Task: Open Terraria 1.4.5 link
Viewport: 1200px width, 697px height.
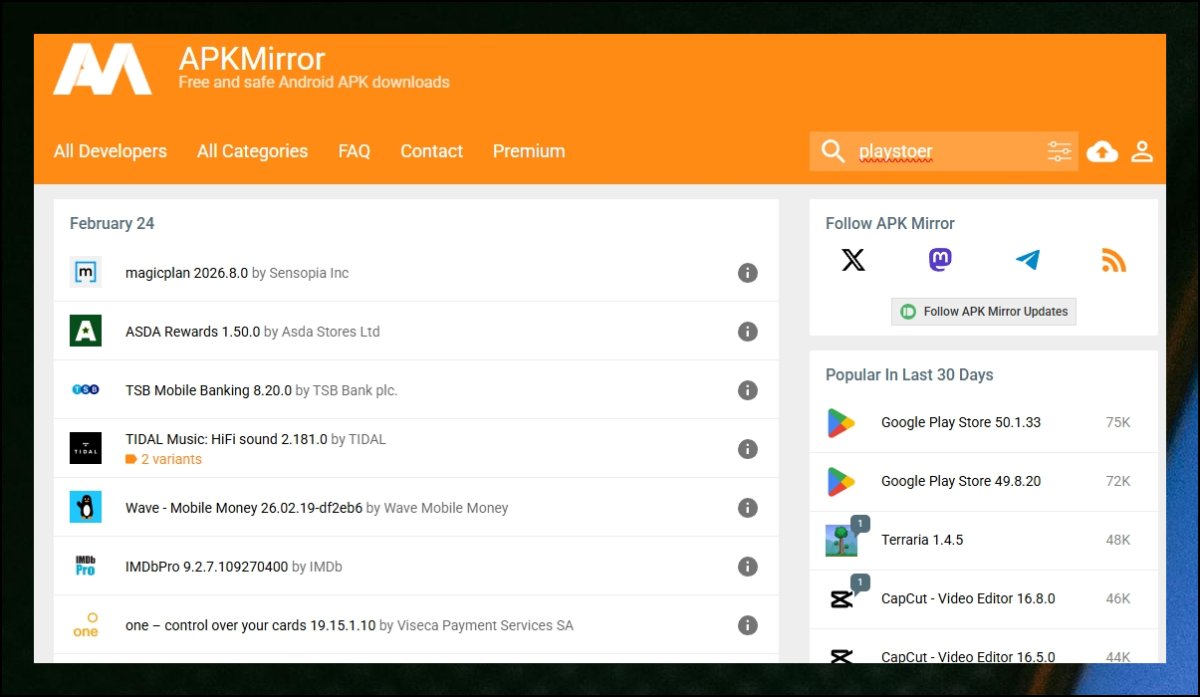Action: (922, 540)
